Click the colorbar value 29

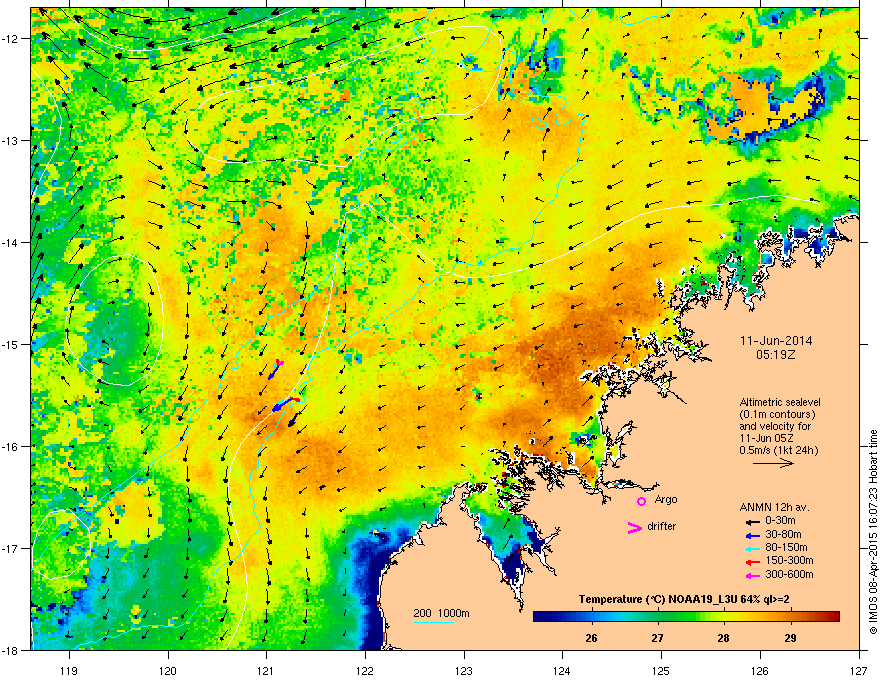(790, 638)
